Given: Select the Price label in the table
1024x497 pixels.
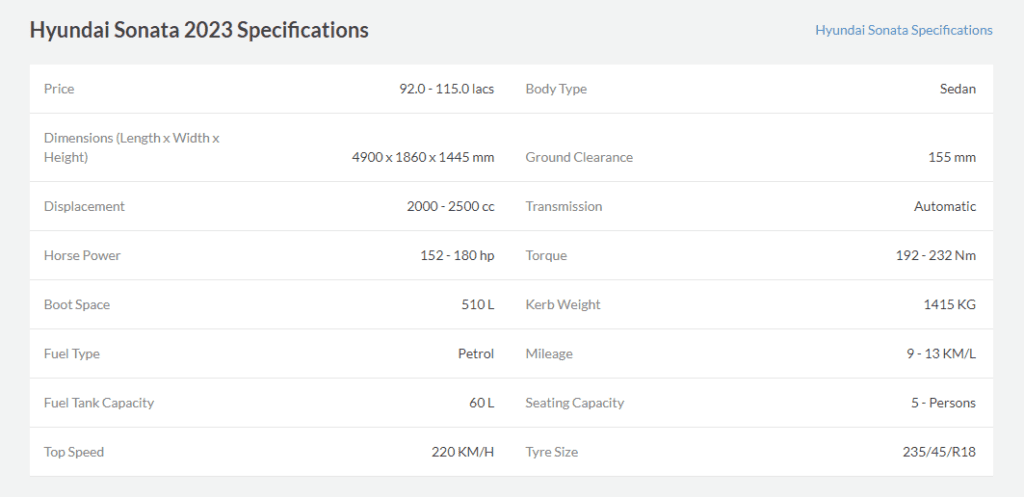Looking at the screenshot, I should pyautogui.click(x=59, y=89).
